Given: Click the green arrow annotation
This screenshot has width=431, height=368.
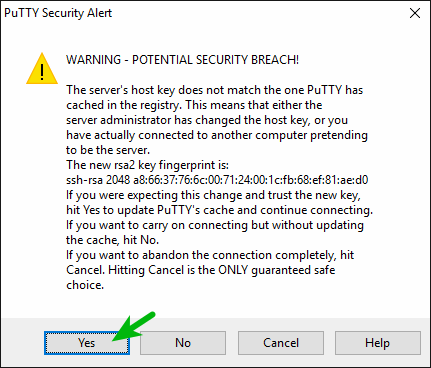Looking at the screenshot, I should click(133, 327).
